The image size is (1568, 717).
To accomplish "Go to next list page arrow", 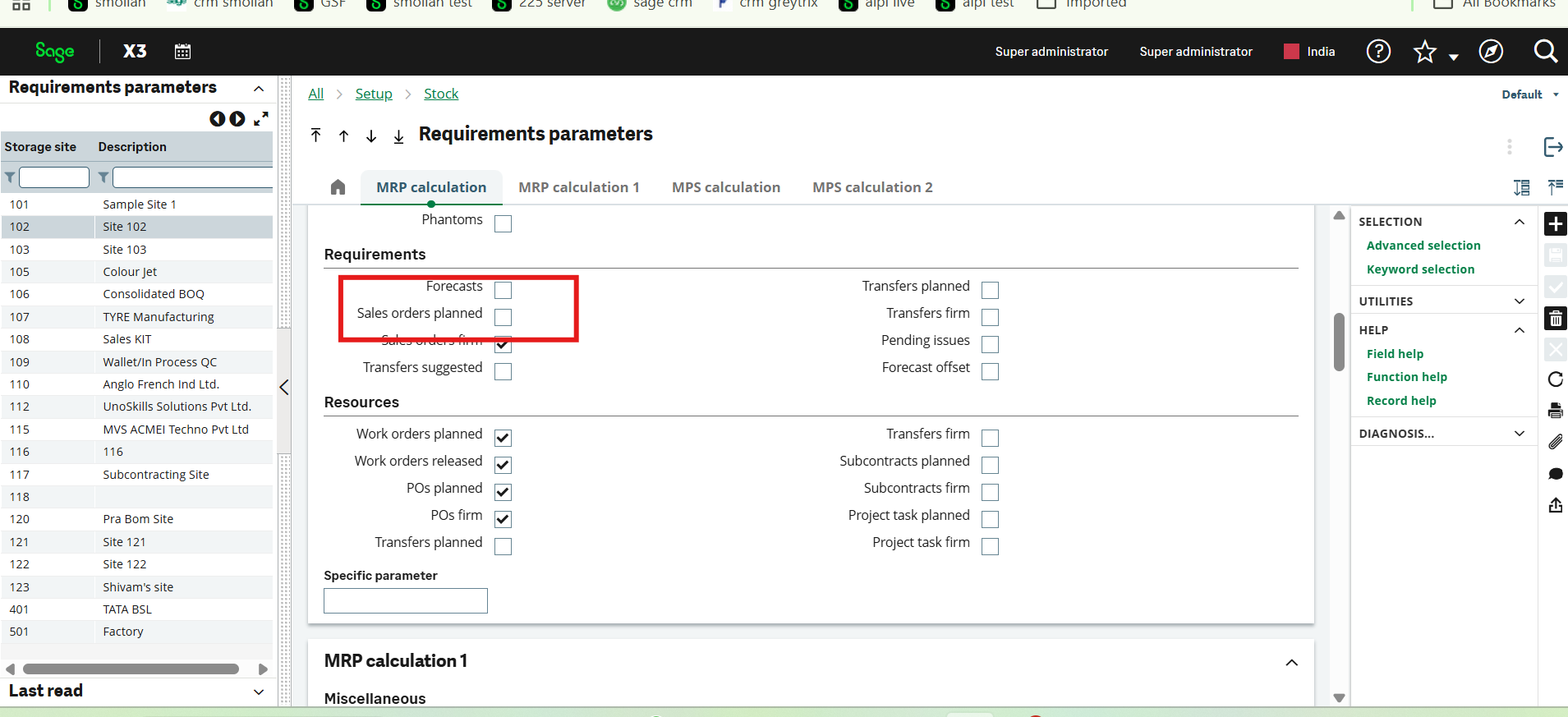I will [x=237, y=119].
